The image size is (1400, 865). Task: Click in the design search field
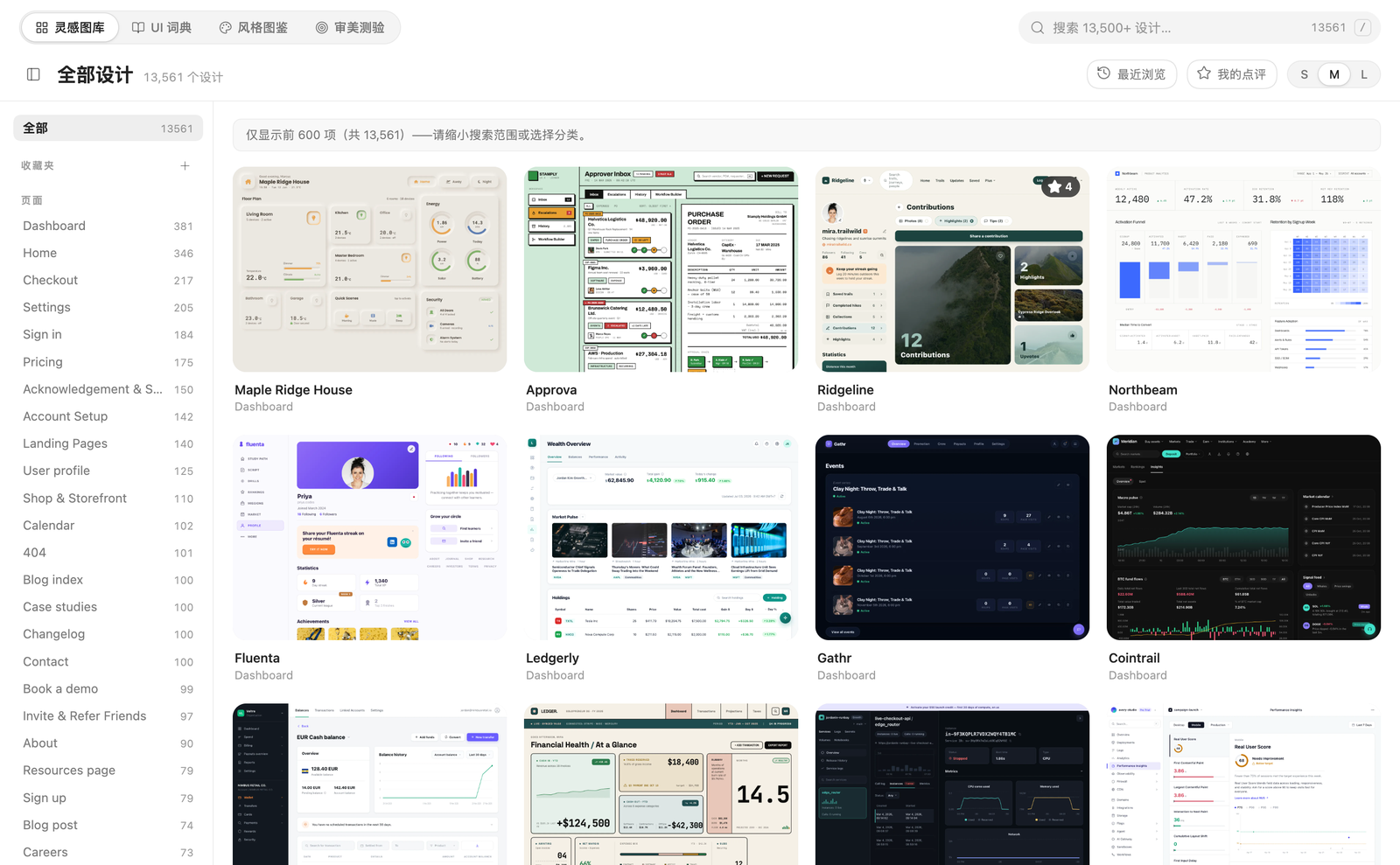coord(1199,28)
